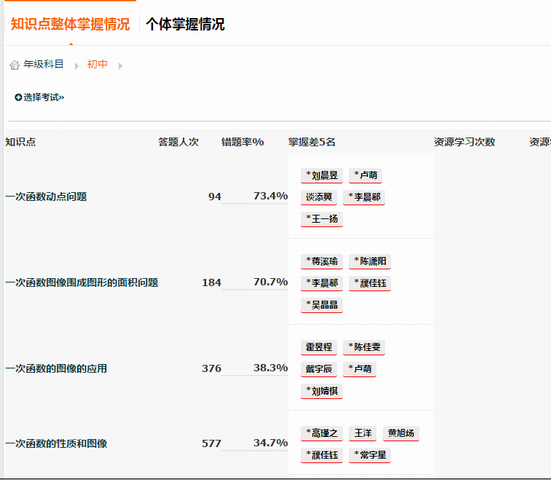Screen dimensions: 551x480
Task: Switch to 个体掌握情况 tab
Action: coord(185,24)
